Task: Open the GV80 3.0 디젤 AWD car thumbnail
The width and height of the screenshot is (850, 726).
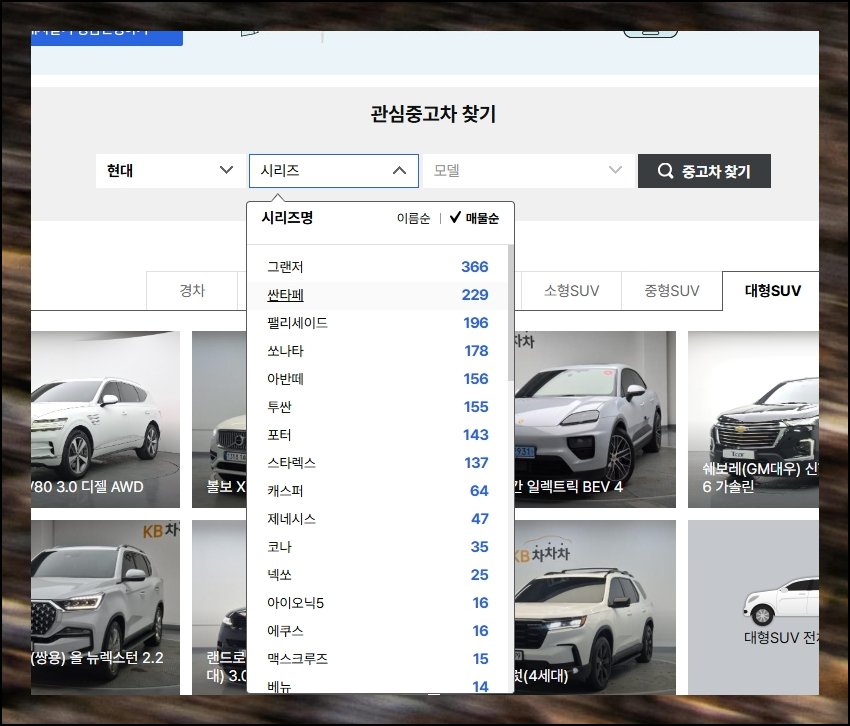Action: pyautogui.click(x=105, y=420)
